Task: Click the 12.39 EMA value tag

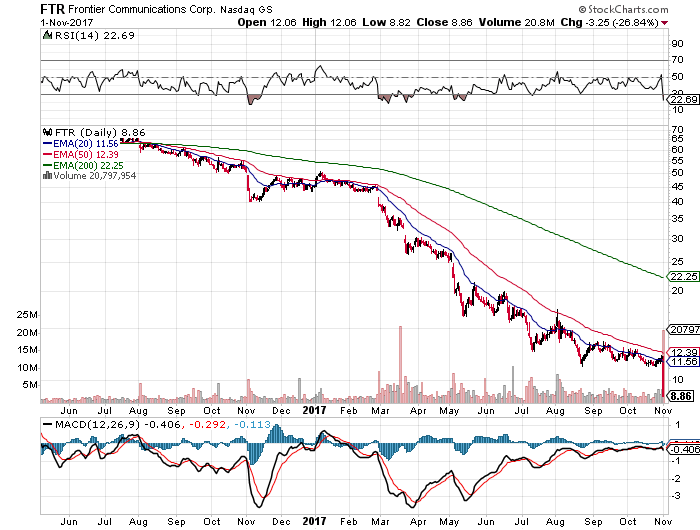Action: click(684, 353)
